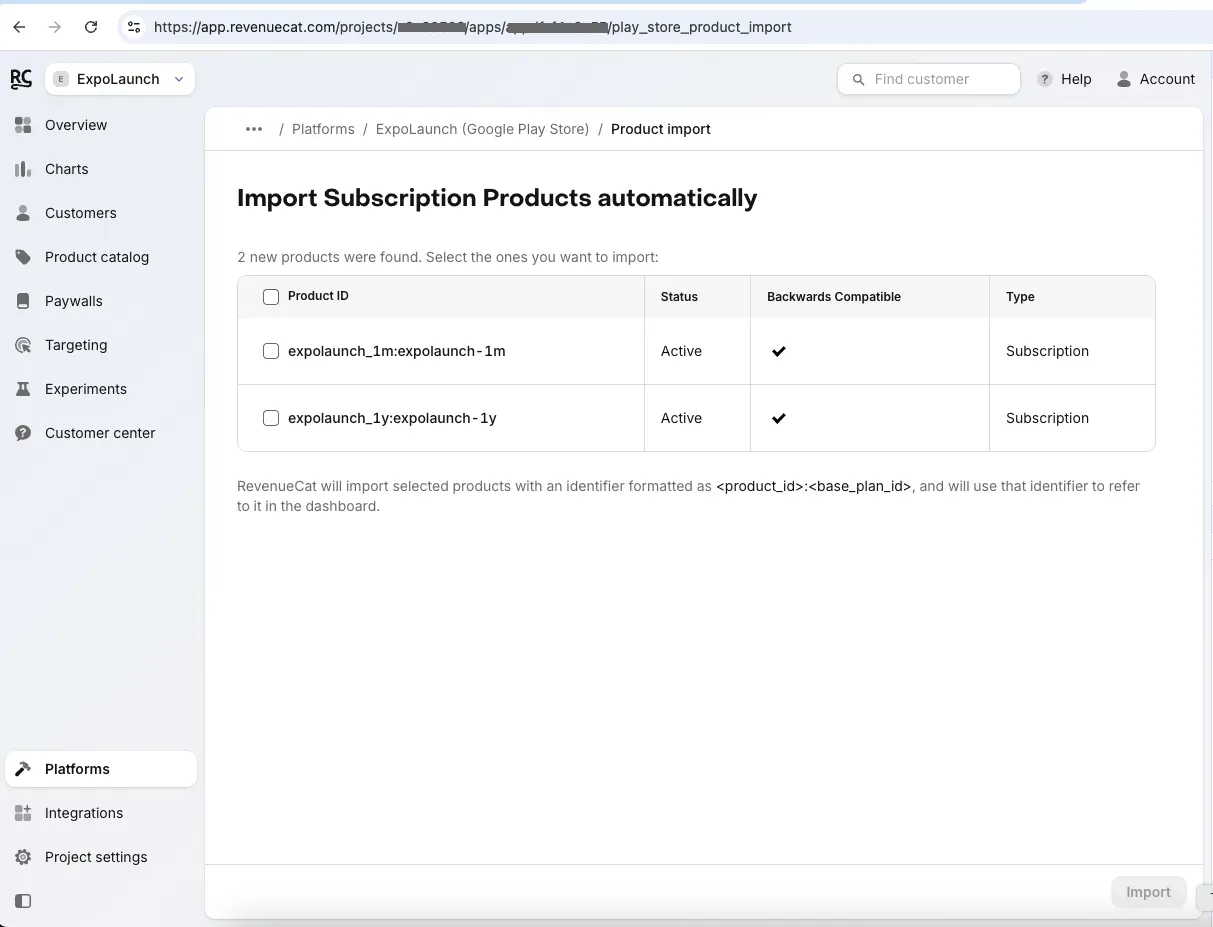Click backwards compatible checkmark in expolaunch_1m row

point(779,351)
